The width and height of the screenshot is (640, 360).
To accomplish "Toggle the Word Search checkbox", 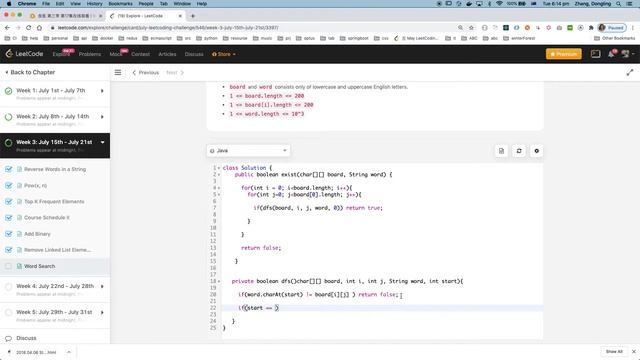I will [x=9, y=266].
